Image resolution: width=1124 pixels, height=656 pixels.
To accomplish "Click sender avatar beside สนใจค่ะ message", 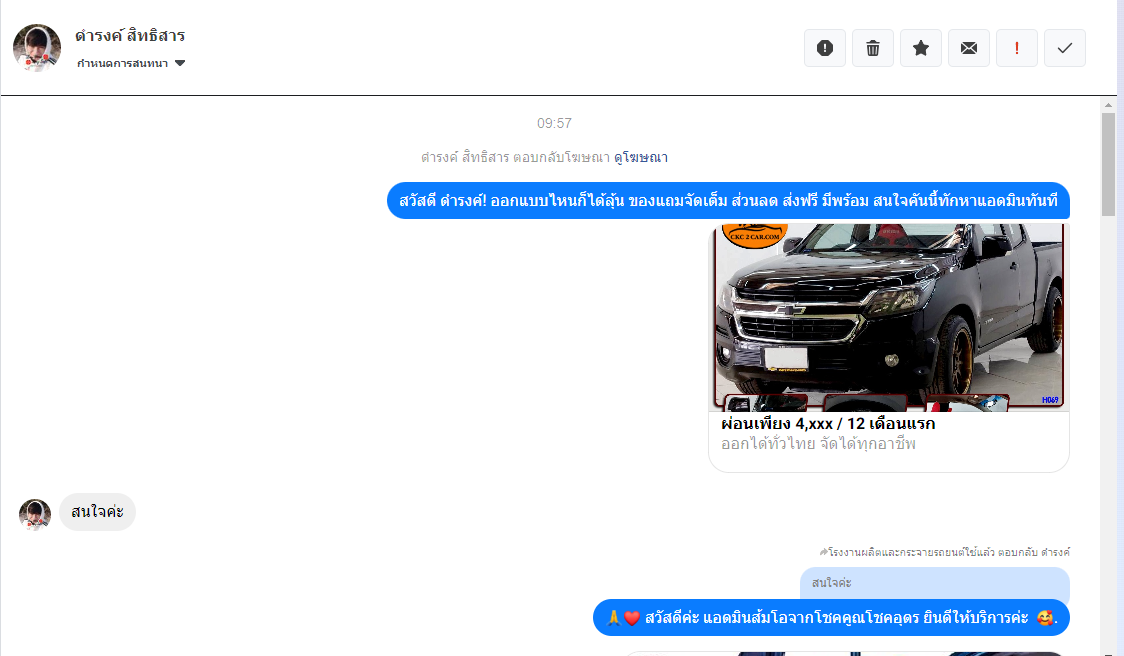I will click(35, 515).
